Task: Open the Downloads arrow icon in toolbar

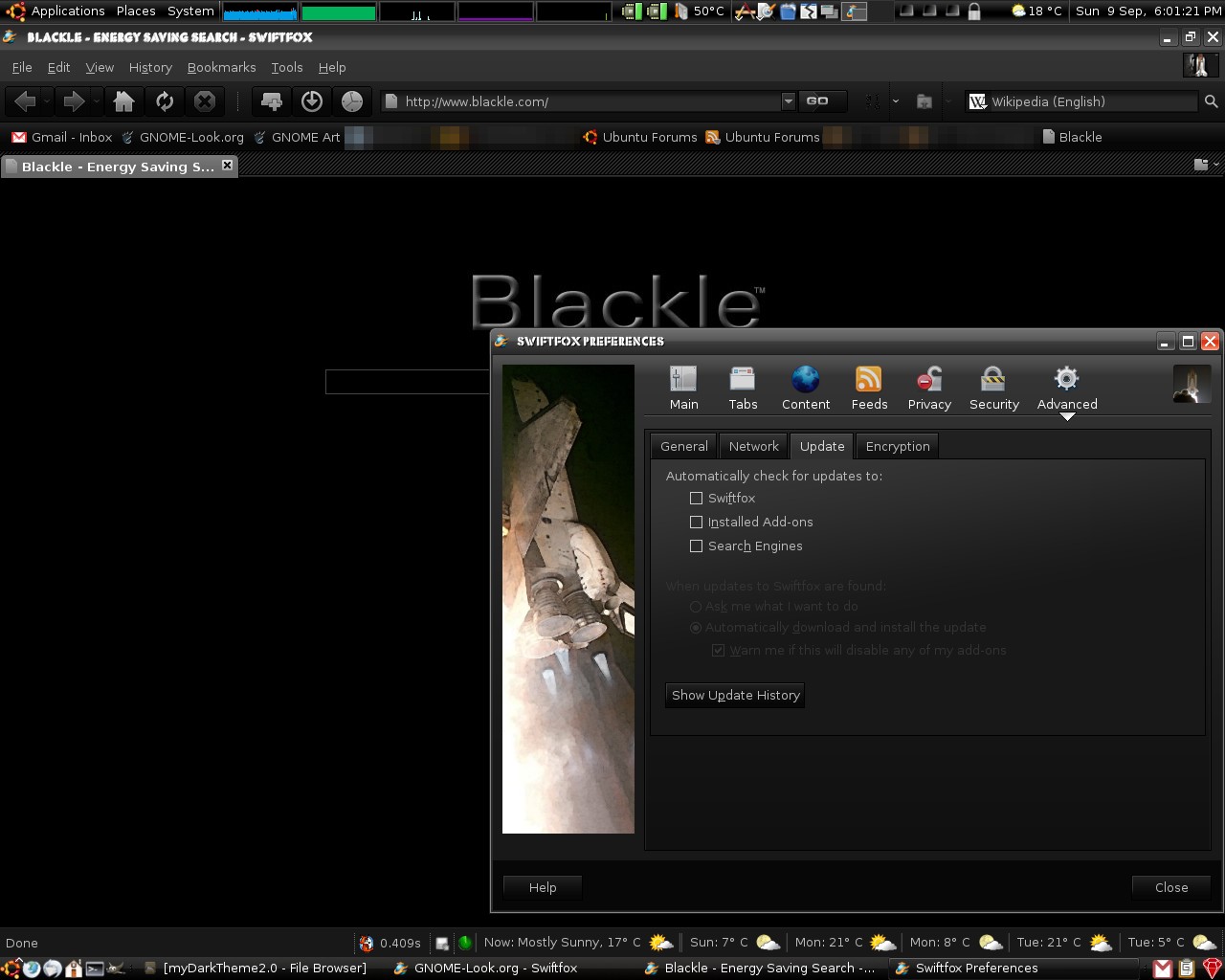Action: click(312, 101)
